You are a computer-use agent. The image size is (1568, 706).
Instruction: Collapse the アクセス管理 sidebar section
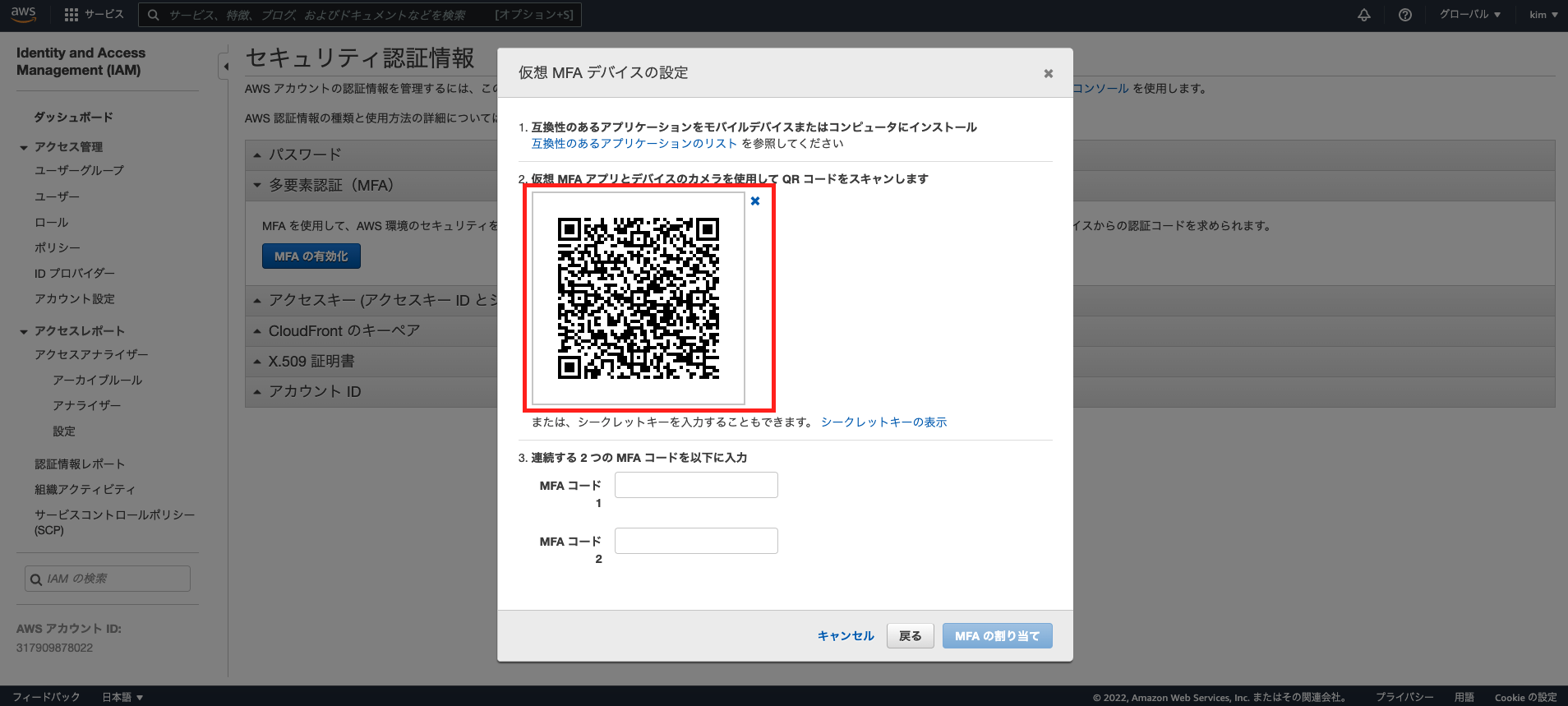24,147
